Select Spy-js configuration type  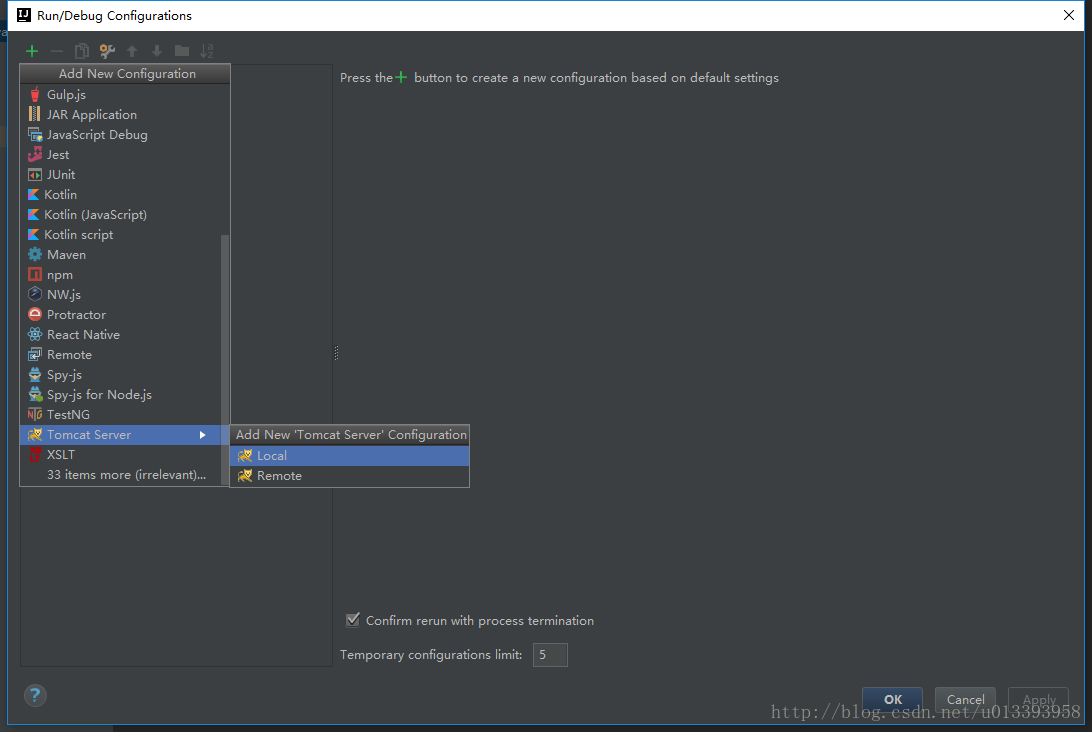[x=121, y=375]
